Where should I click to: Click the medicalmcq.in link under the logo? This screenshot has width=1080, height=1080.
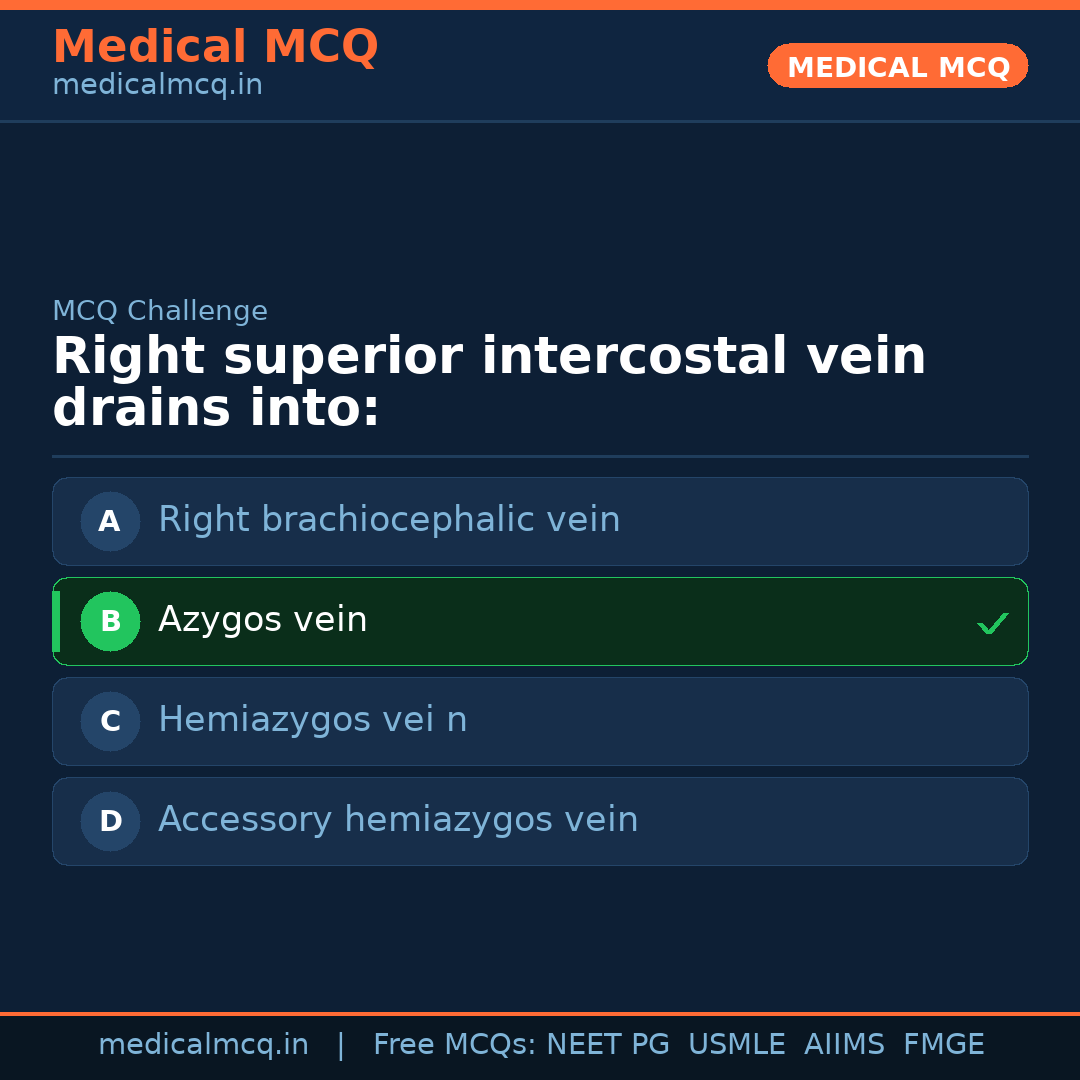coord(157,84)
